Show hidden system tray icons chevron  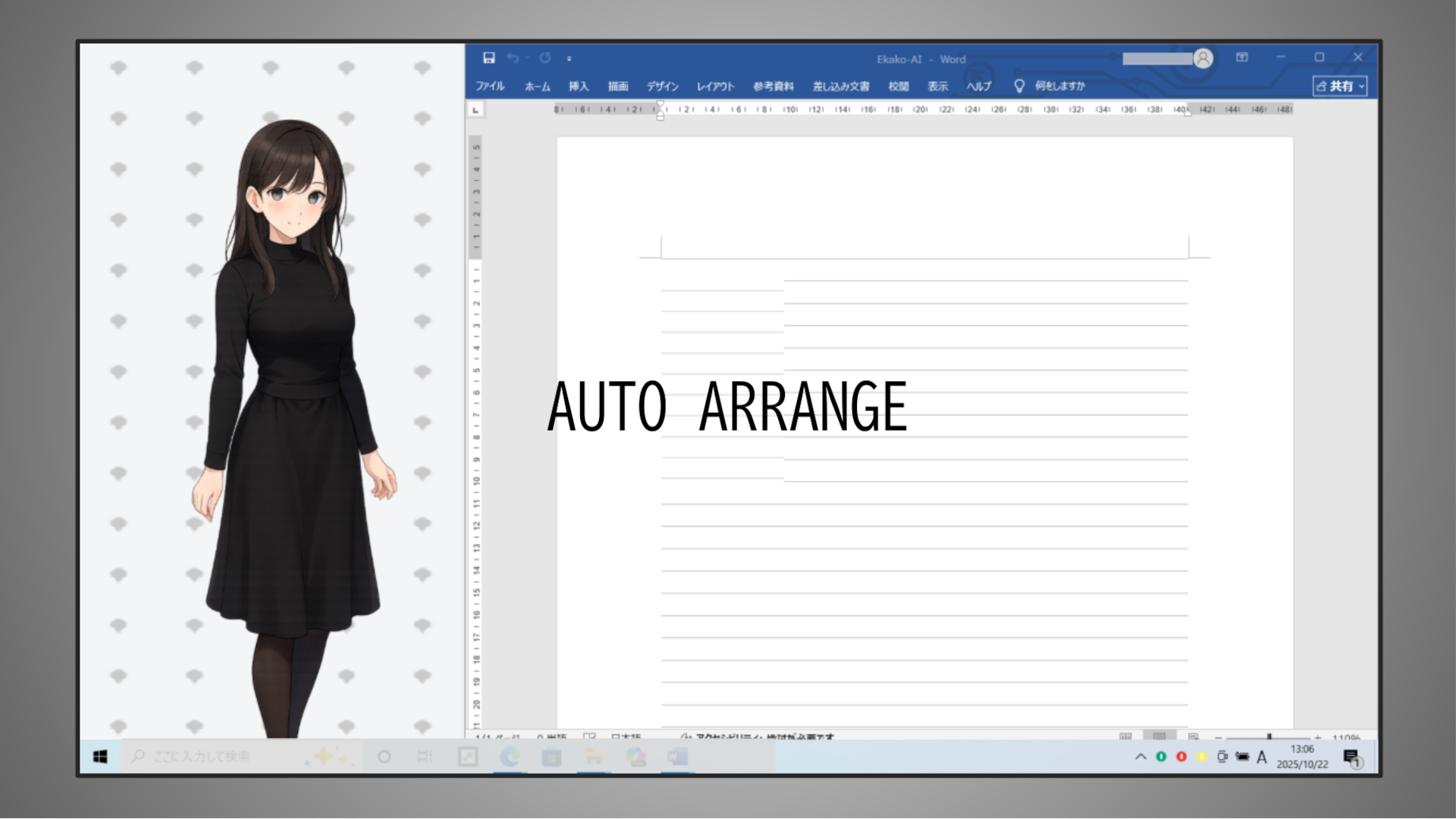[x=1141, y=757]
